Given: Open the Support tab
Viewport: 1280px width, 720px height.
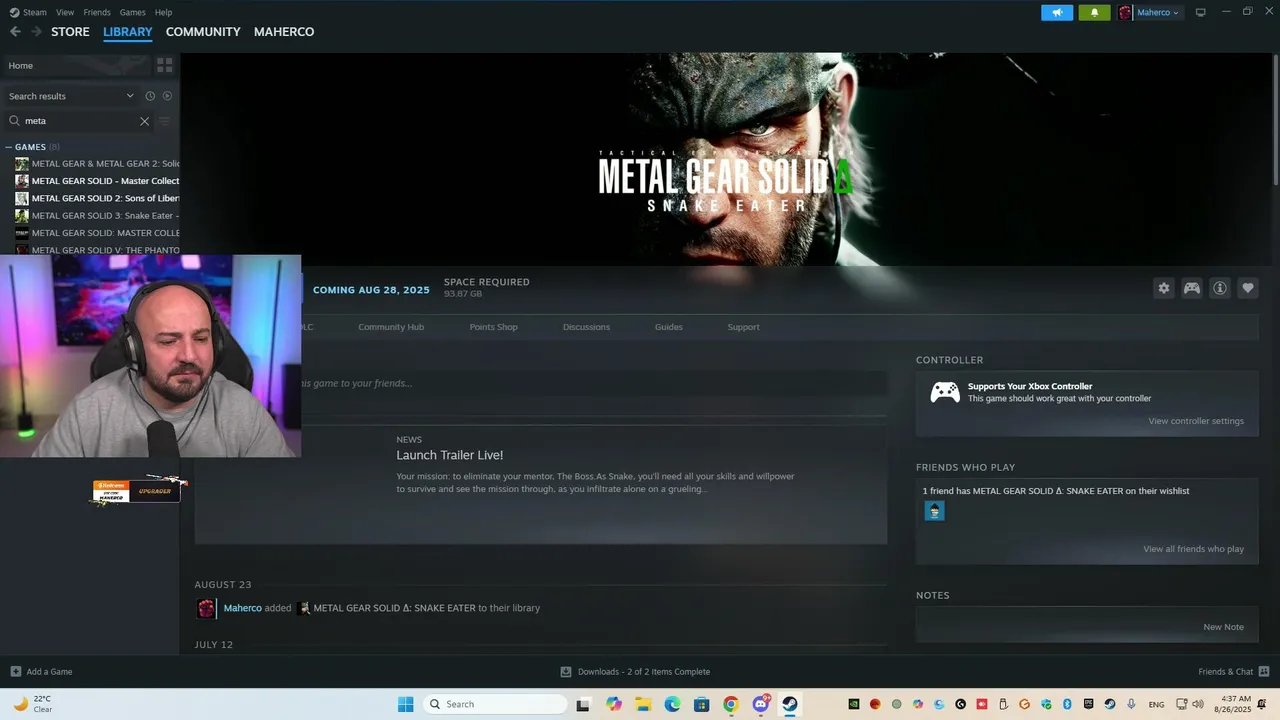Looking at the screenshot, I should [743, 327].
